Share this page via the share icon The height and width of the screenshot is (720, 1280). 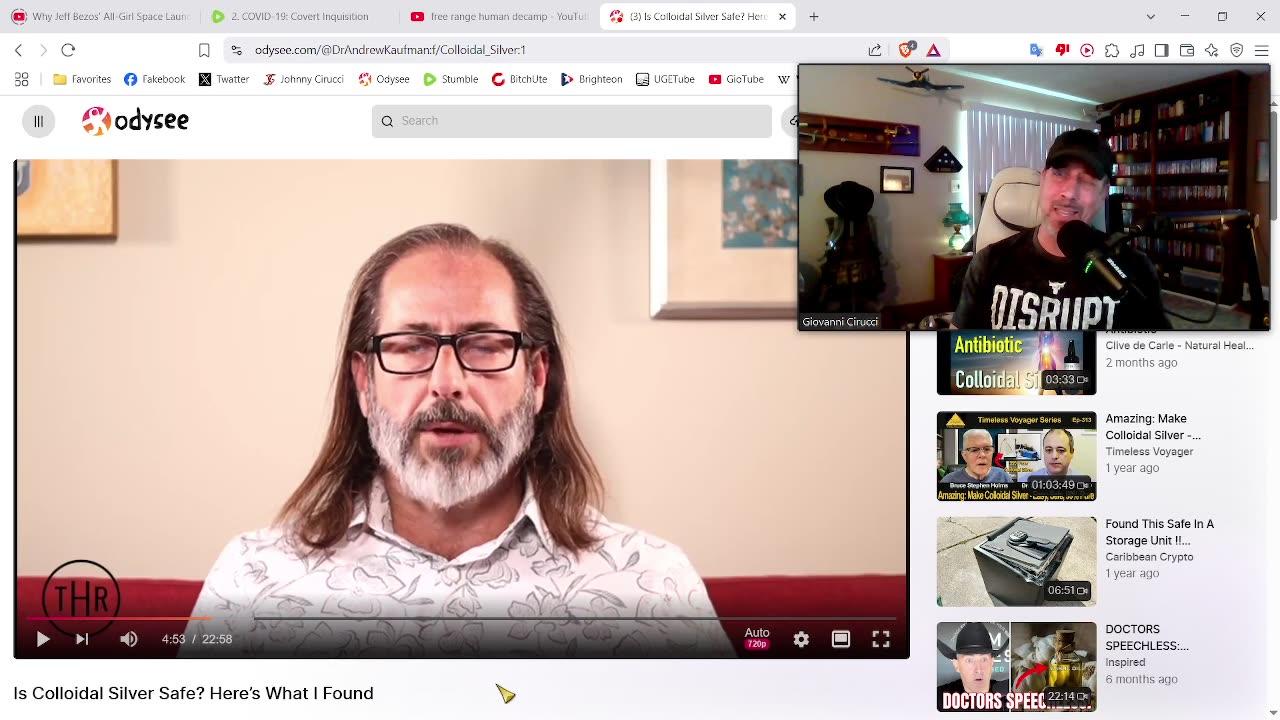pyautogui.click(x=875, y=50)
